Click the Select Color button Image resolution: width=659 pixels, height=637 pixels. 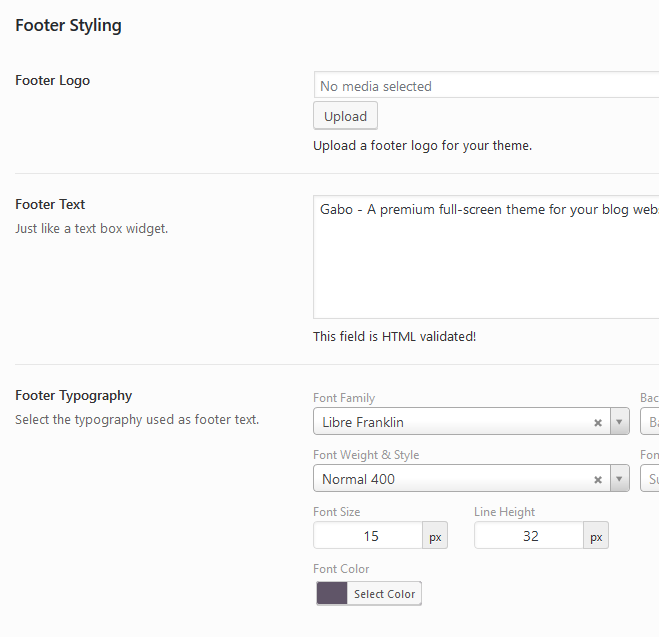click(384, 594)
